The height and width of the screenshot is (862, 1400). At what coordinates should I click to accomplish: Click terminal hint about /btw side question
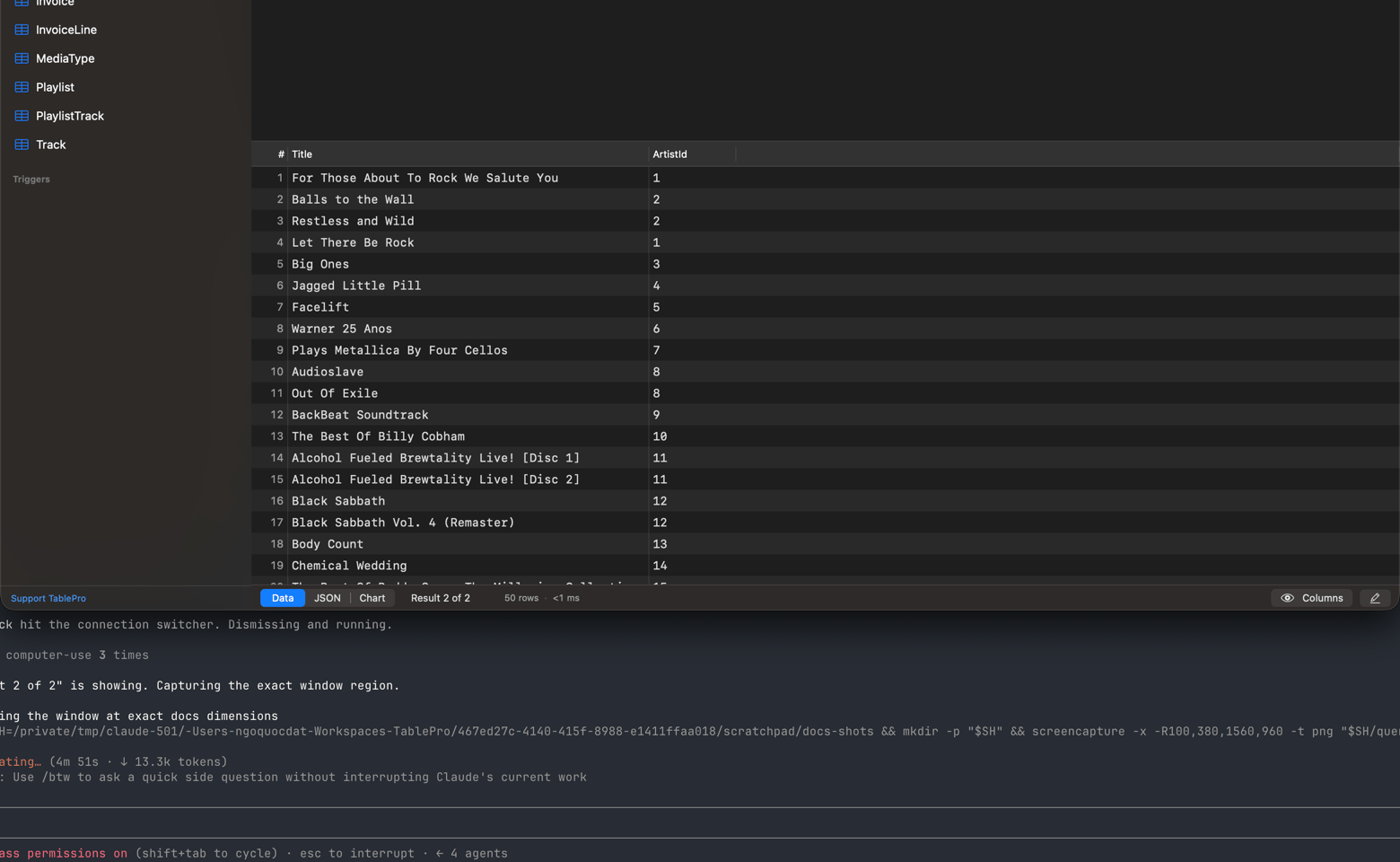(x=293, y=778)
